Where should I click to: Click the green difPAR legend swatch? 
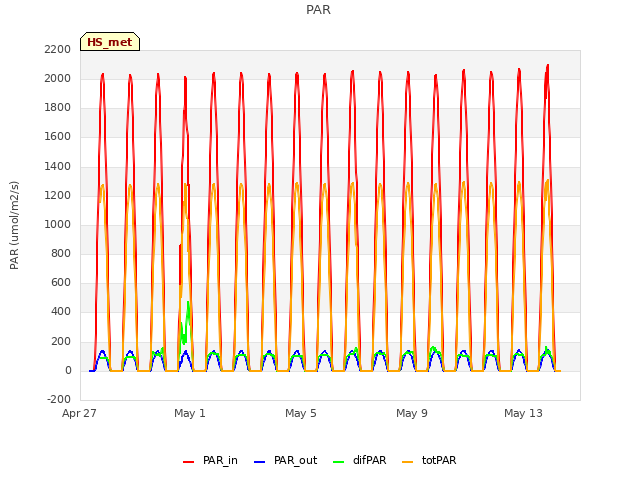[x=339, y=462]
